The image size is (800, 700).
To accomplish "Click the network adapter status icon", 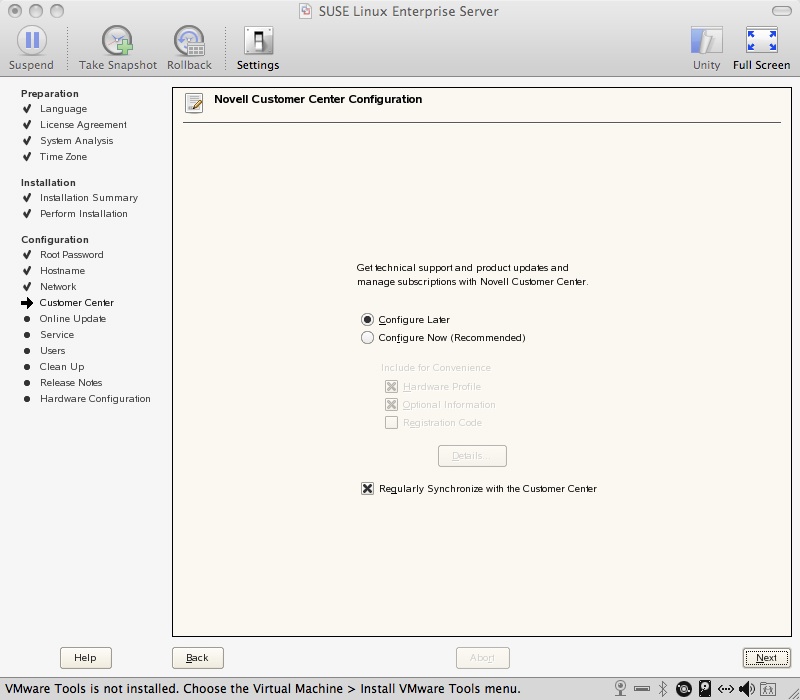I will pyautogui.click(x=726, y=689).
